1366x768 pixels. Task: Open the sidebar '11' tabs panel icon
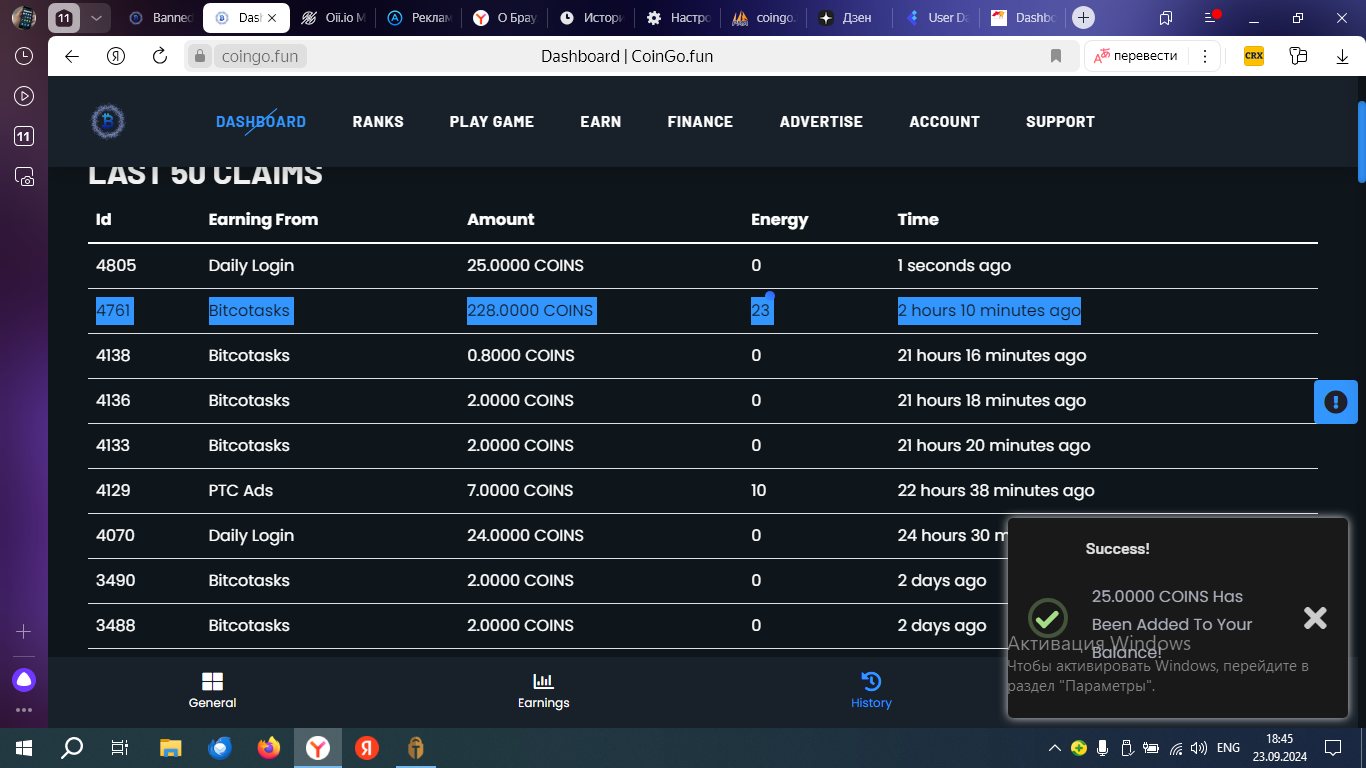pyautogui.click(x=24, y=137)
